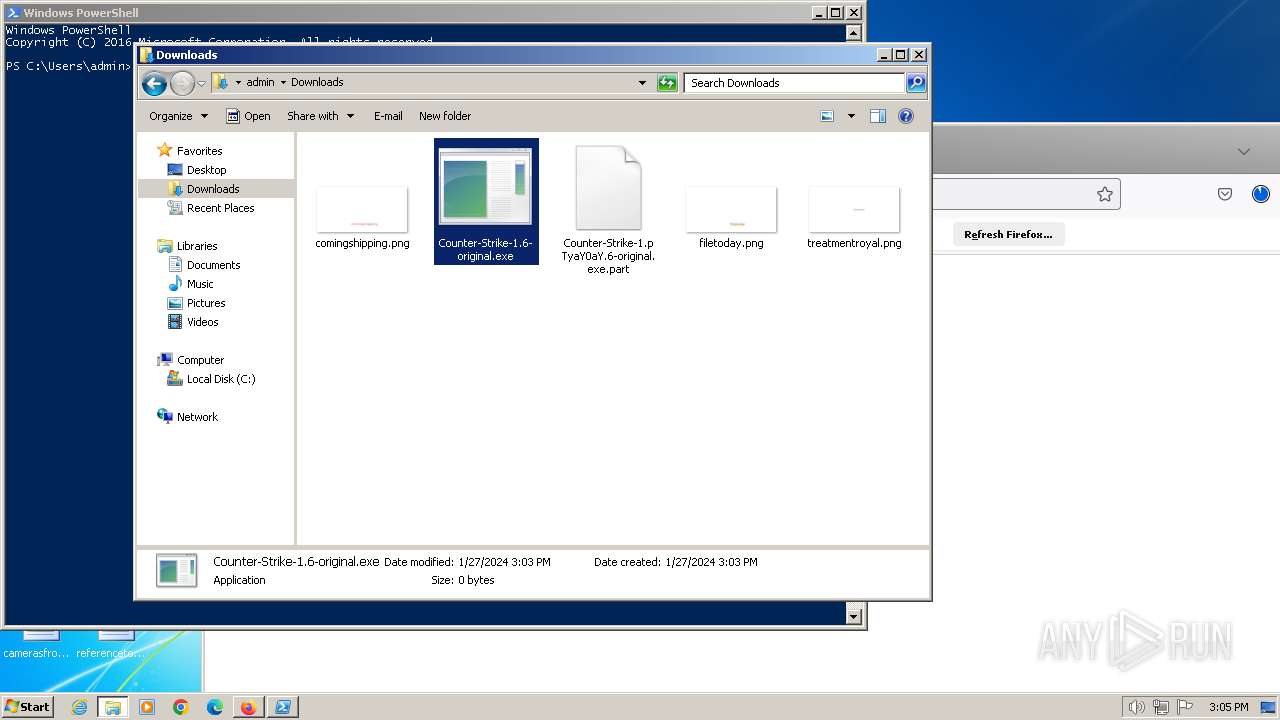The image size is (1280, 720).
Task: Select Counter-Strike .exe.part file
Action: click(x=608, y=209)
